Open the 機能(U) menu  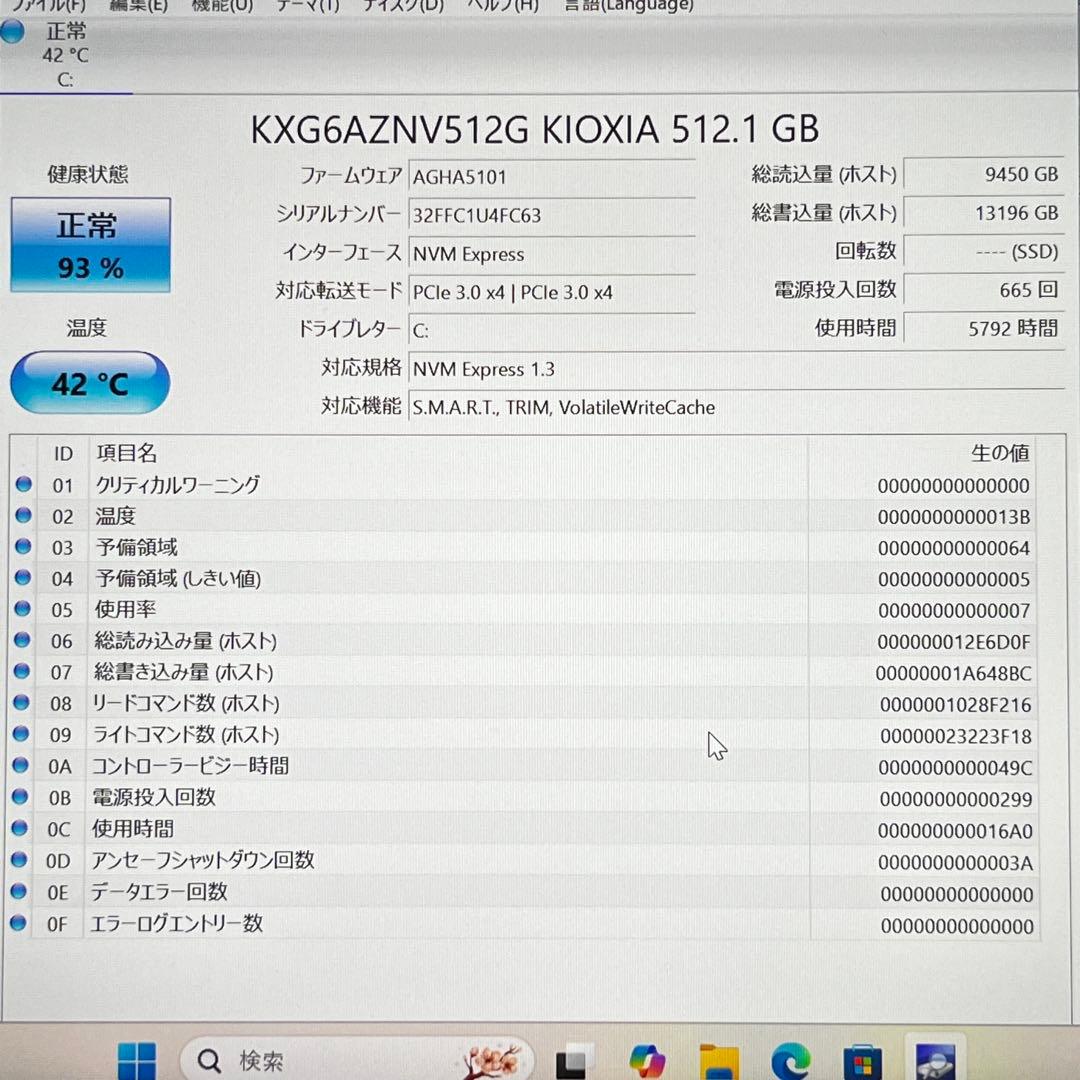221,6
